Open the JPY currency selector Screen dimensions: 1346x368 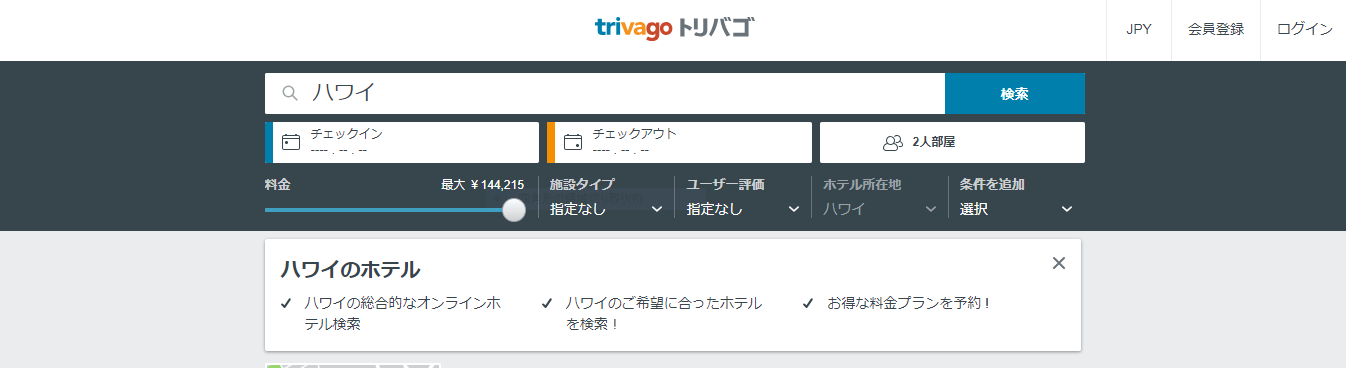click(x=1139, y=30)
